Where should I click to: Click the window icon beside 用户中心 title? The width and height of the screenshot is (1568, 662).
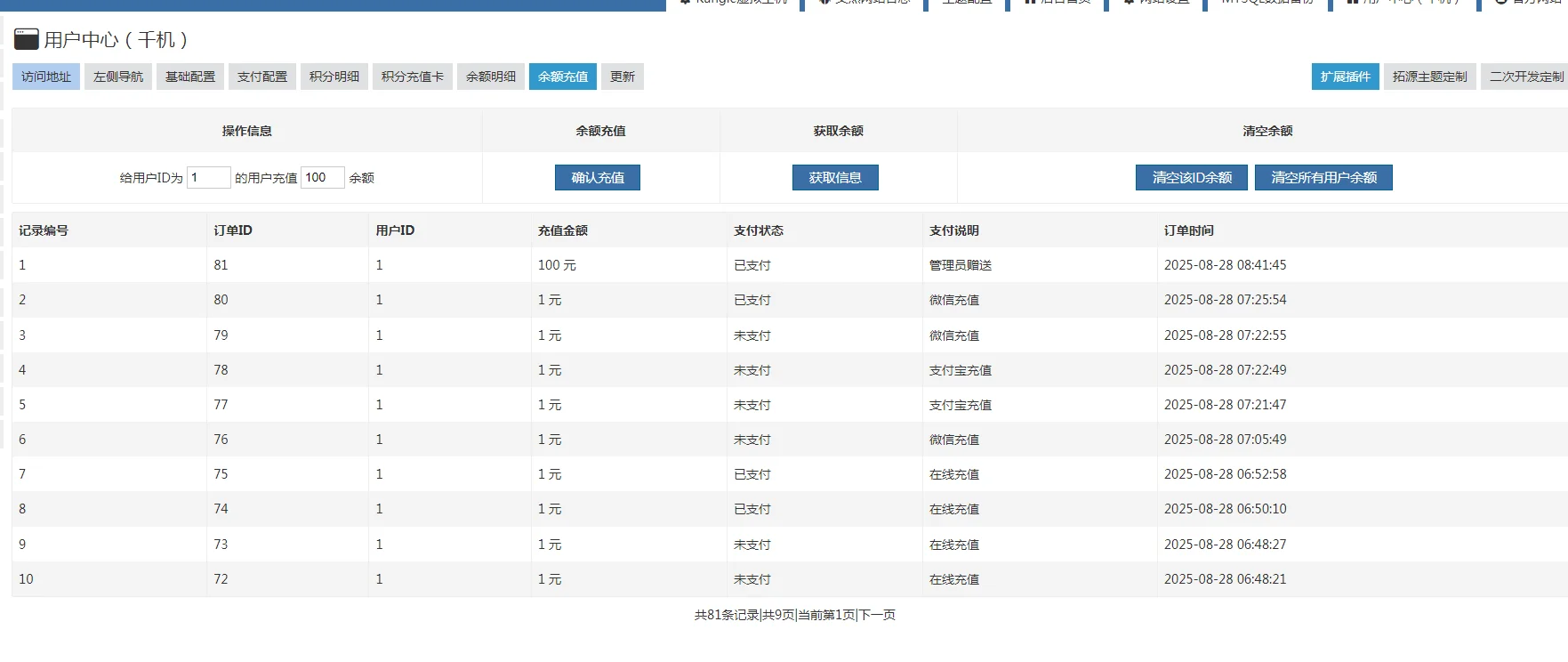click(x=27, y=39)
